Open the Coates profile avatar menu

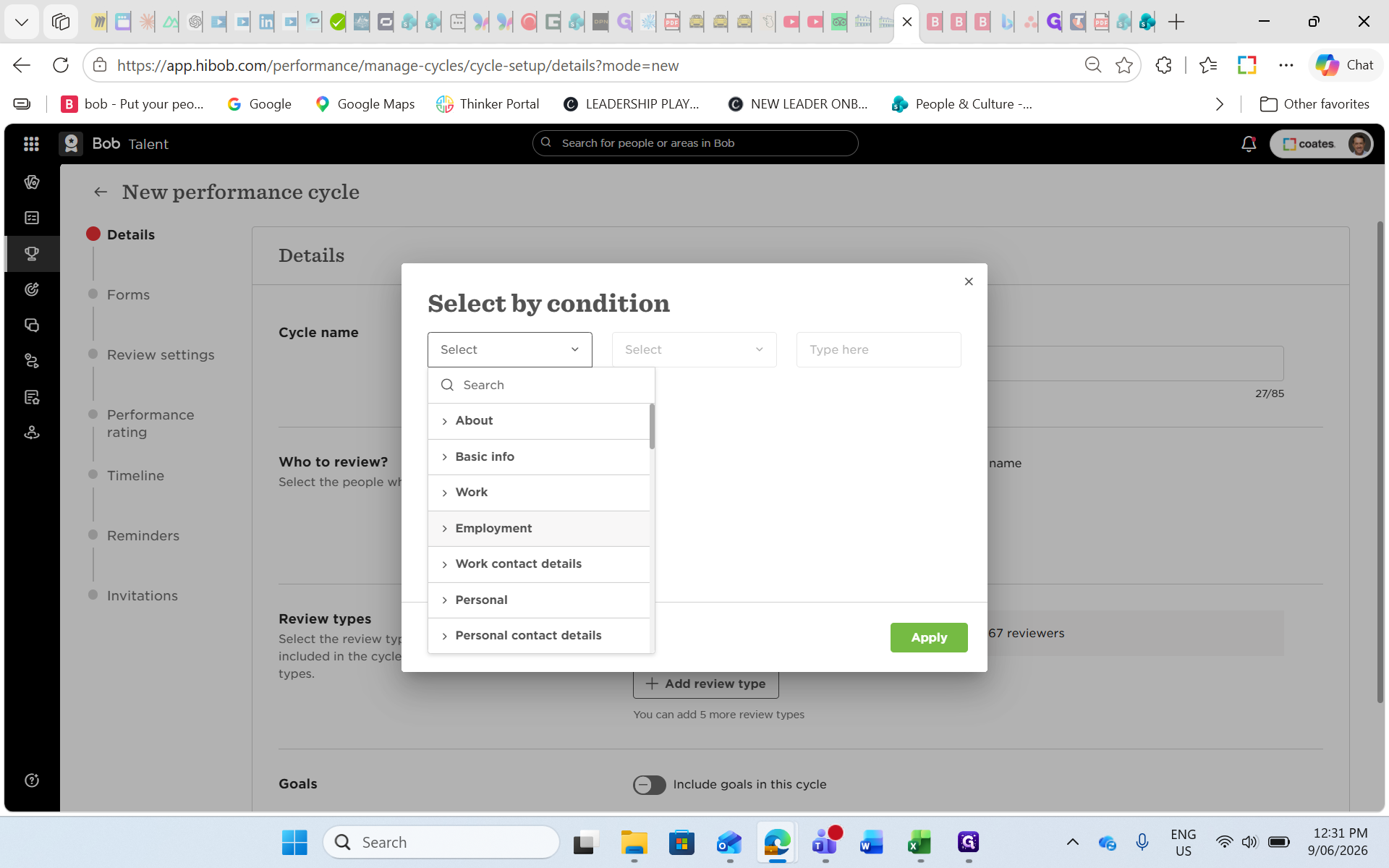(1359, 144)
